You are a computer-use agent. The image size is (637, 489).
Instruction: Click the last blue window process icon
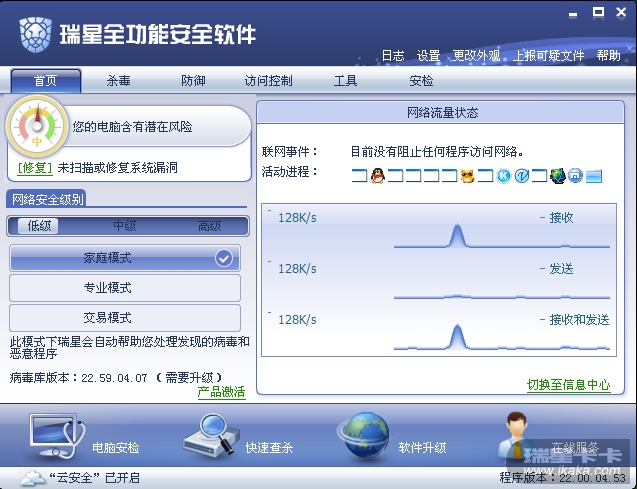(594, 176)
